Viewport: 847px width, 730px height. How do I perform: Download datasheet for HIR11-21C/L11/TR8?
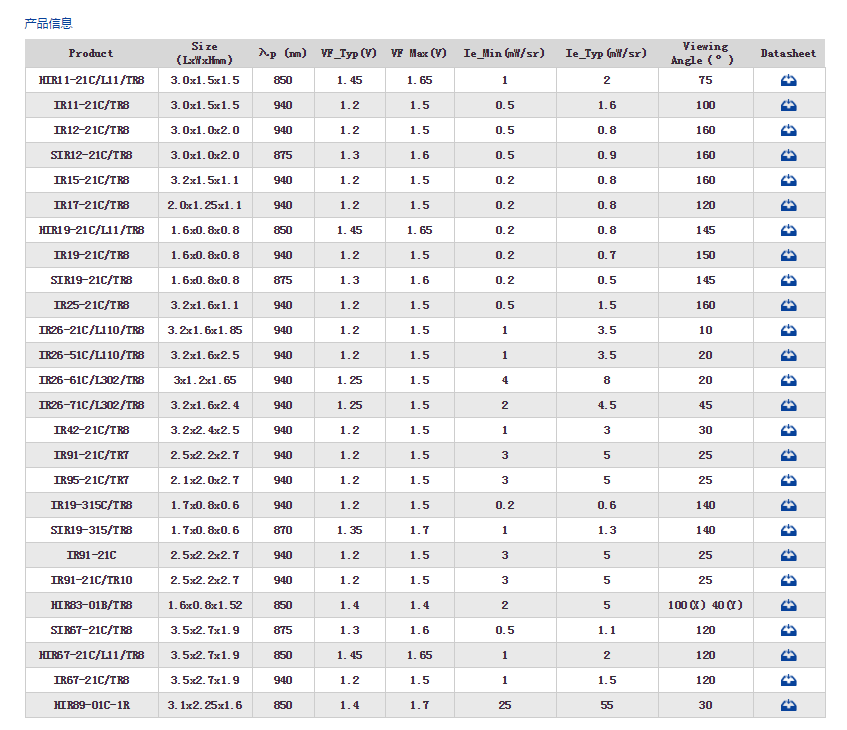788,80
